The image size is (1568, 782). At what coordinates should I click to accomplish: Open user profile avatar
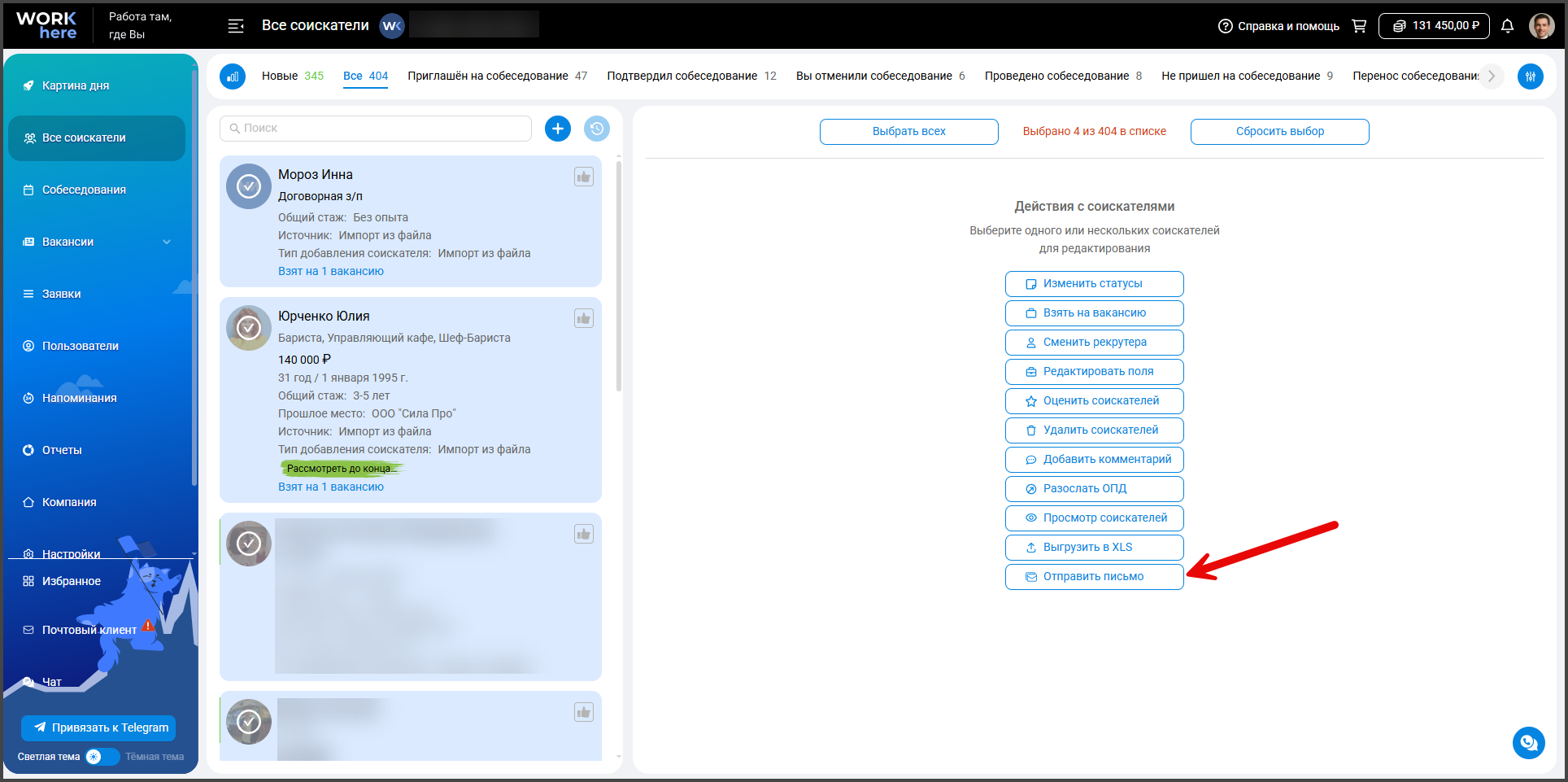(x=1541, y=26)
